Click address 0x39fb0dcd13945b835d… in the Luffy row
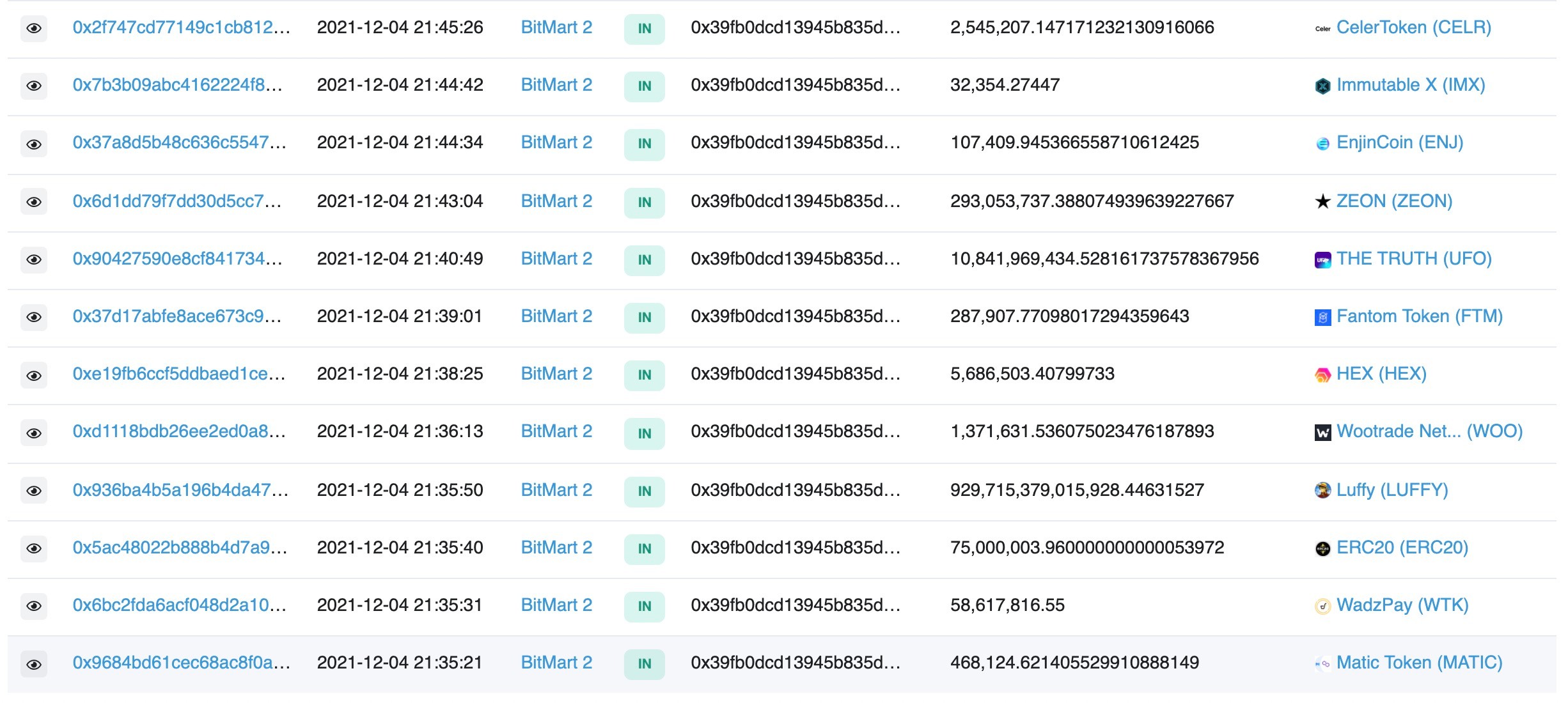The width and height of the screenshot is (1568, 703). 796,490
